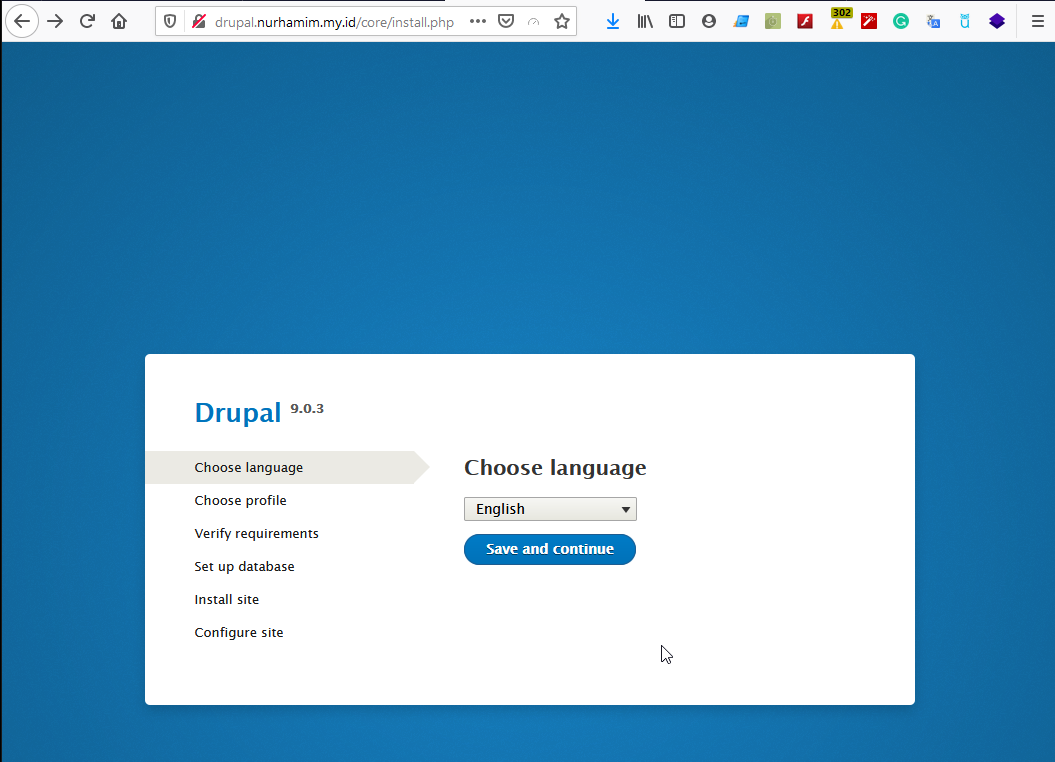
Task: Bookmark this page with the star icon
Action: [562, 21]
